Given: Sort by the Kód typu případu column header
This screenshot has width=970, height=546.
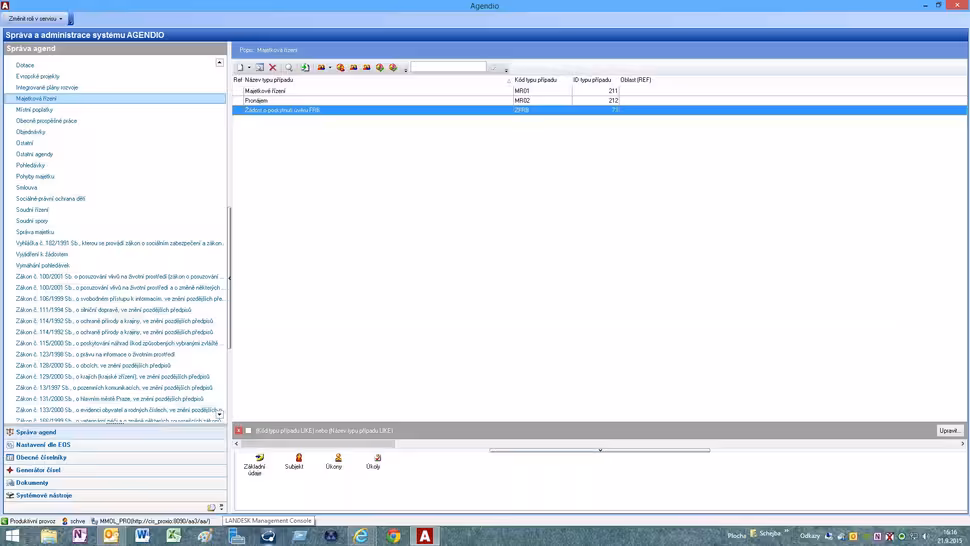Looking at the screenshot, I should (x=536, y=80).
